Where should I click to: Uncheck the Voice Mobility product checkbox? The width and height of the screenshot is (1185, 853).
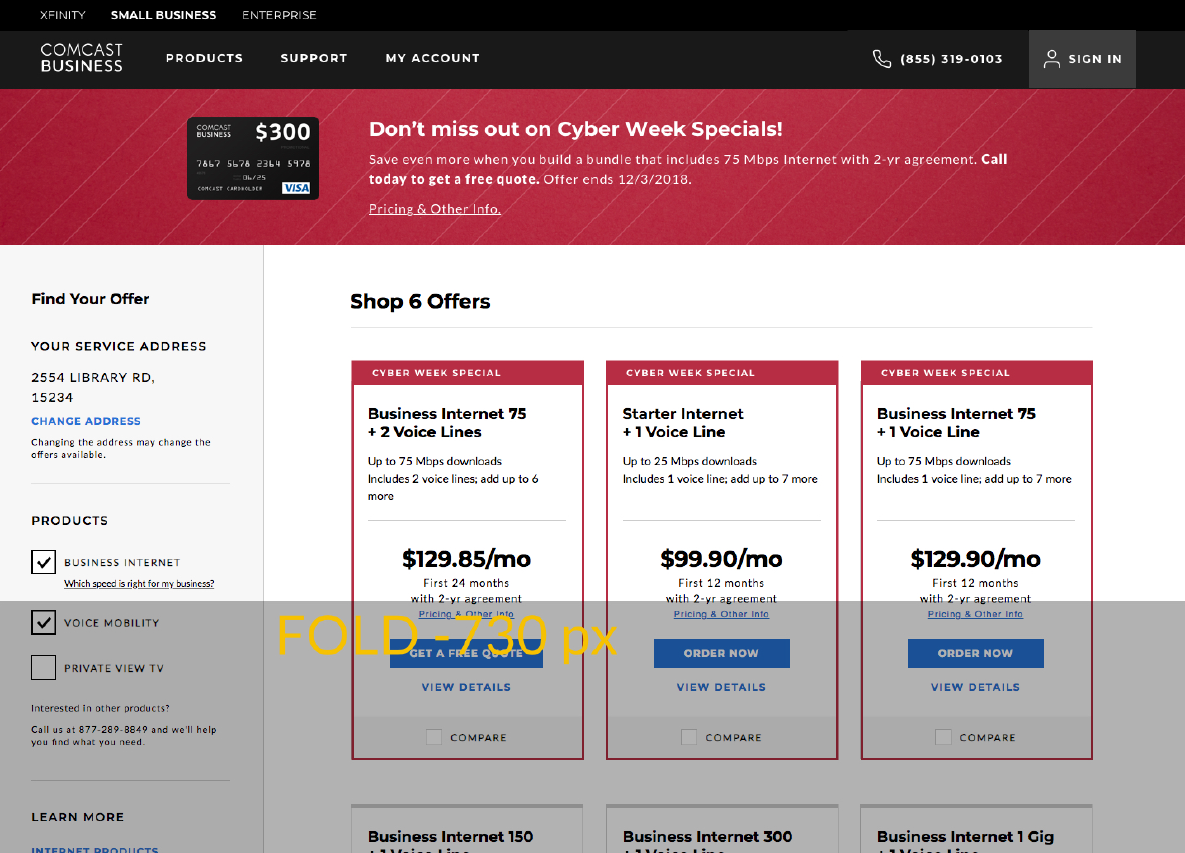[x=43, y=623]
